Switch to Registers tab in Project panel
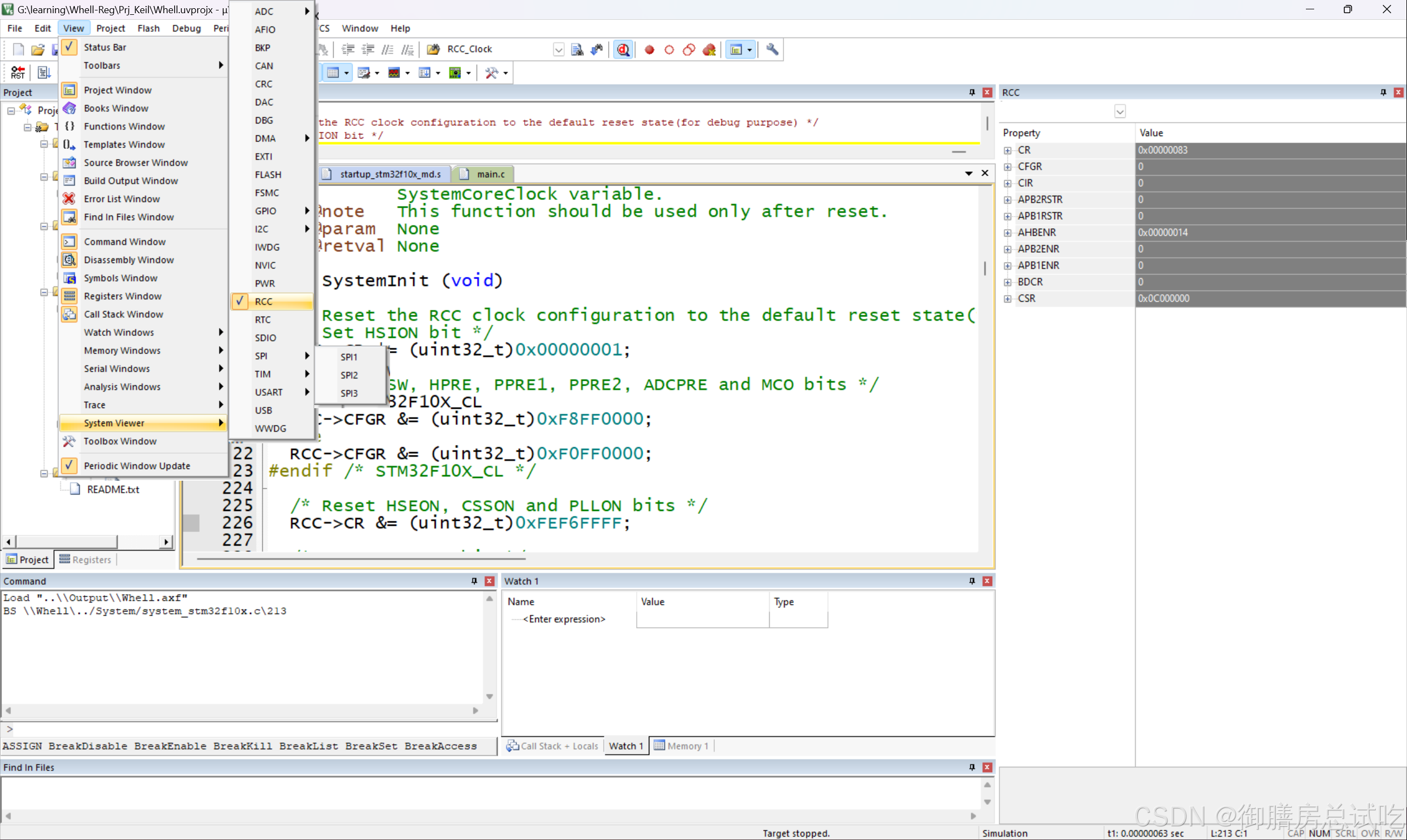Image resolution: width=1407 pixels, height=840 pixels. pyautogui.click(x=86, y=559)
